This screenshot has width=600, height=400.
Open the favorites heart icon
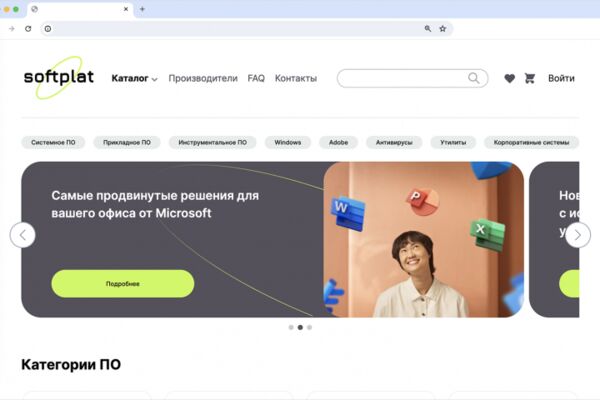[x=509, y=78]
